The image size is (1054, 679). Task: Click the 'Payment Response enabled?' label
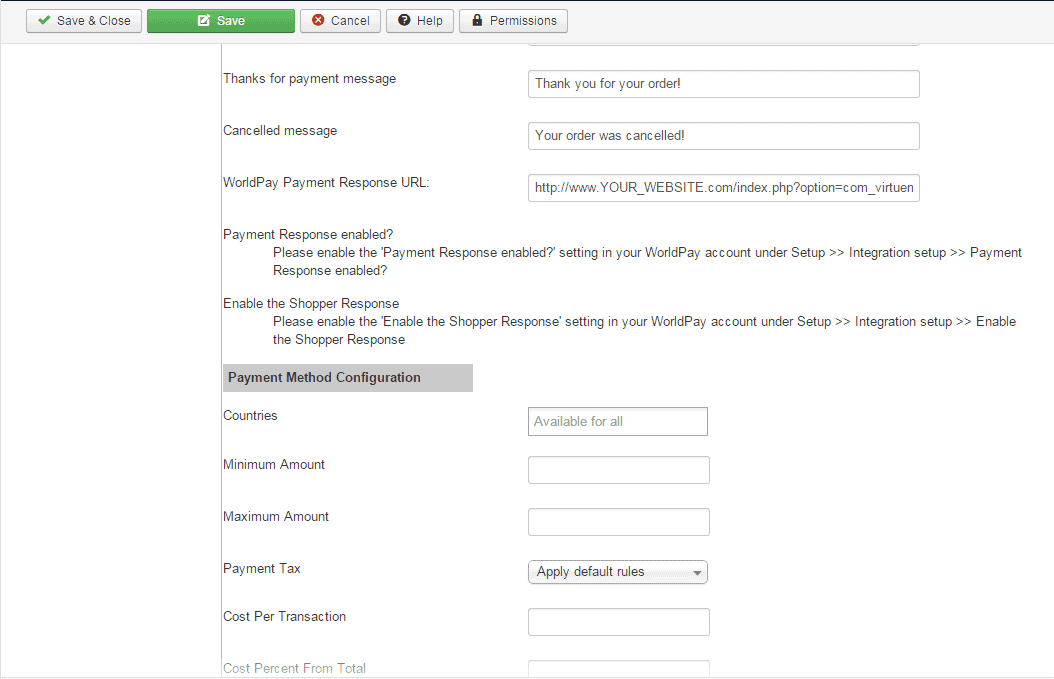tap(308, 235)
